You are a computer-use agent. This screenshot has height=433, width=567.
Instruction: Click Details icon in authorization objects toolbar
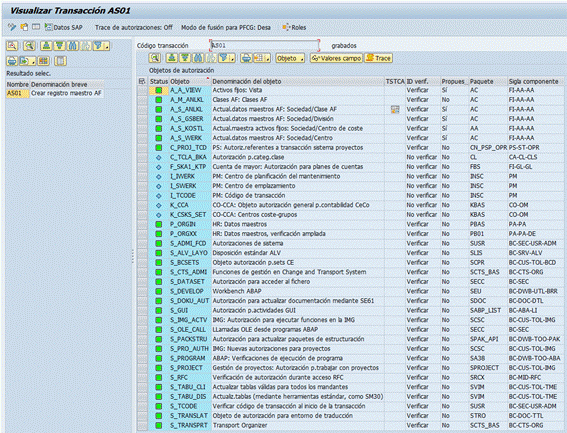155,58
